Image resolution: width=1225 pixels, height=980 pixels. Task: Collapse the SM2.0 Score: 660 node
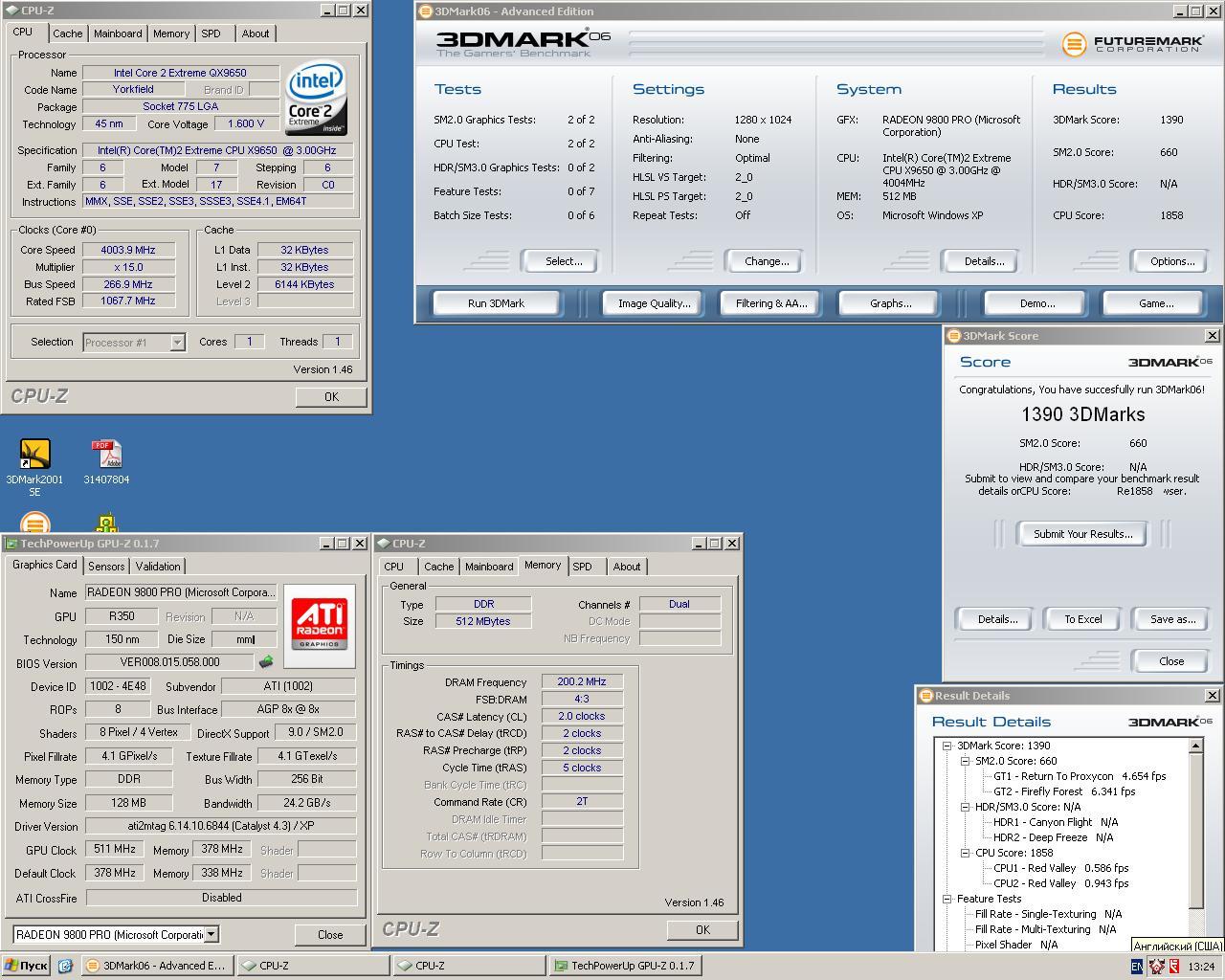(965, 761)
